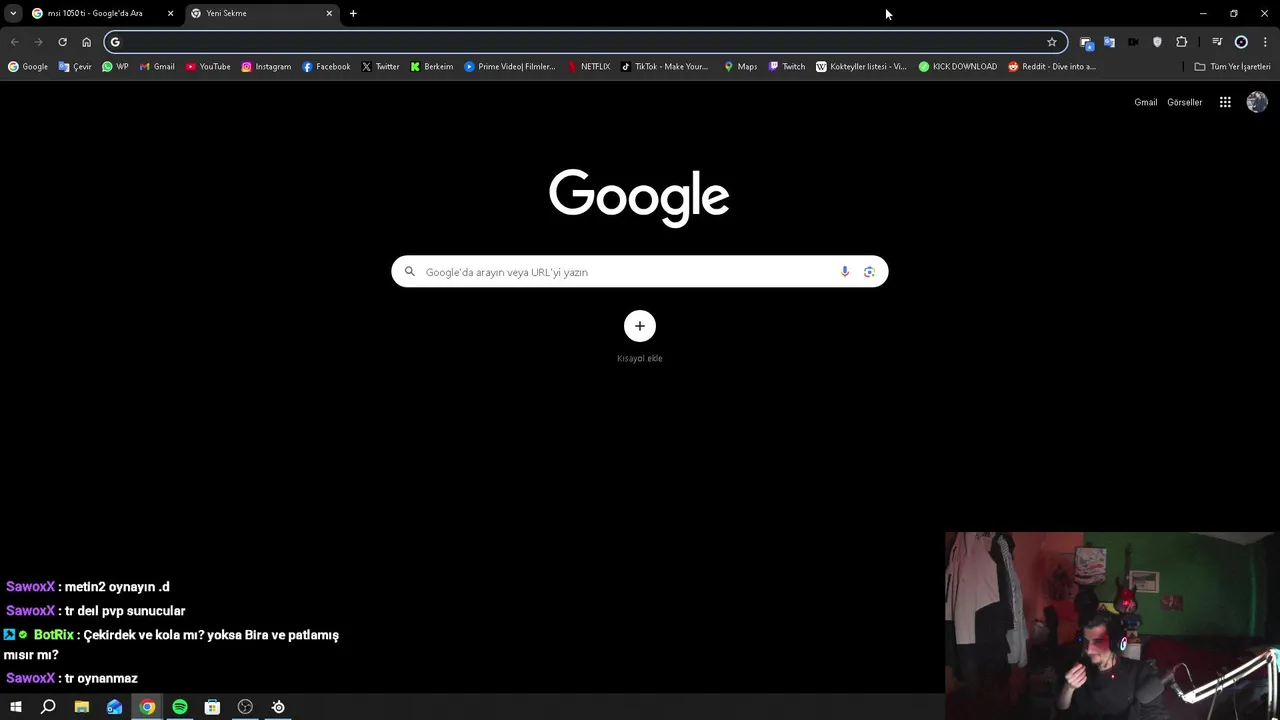Open the KICK DOWNLOAD bookmark

(957, 67)
